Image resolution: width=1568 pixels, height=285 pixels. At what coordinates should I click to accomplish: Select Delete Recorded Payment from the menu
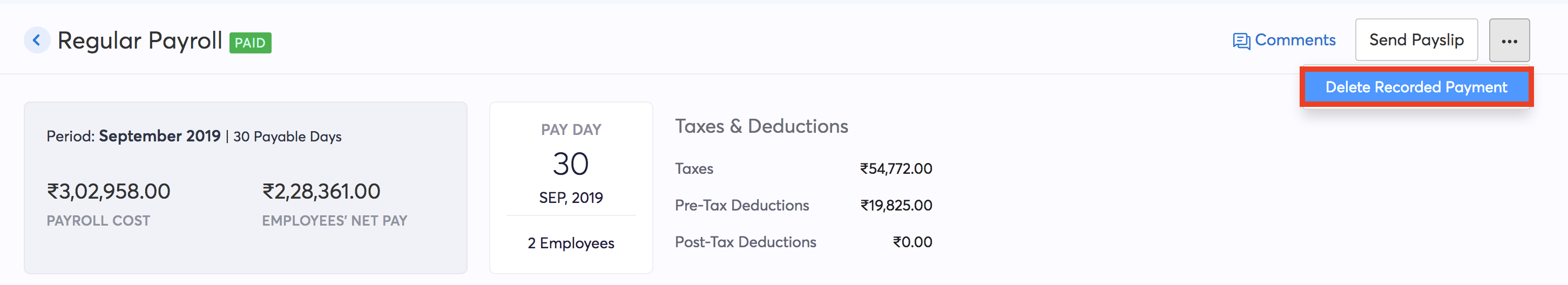[1416, 87]
